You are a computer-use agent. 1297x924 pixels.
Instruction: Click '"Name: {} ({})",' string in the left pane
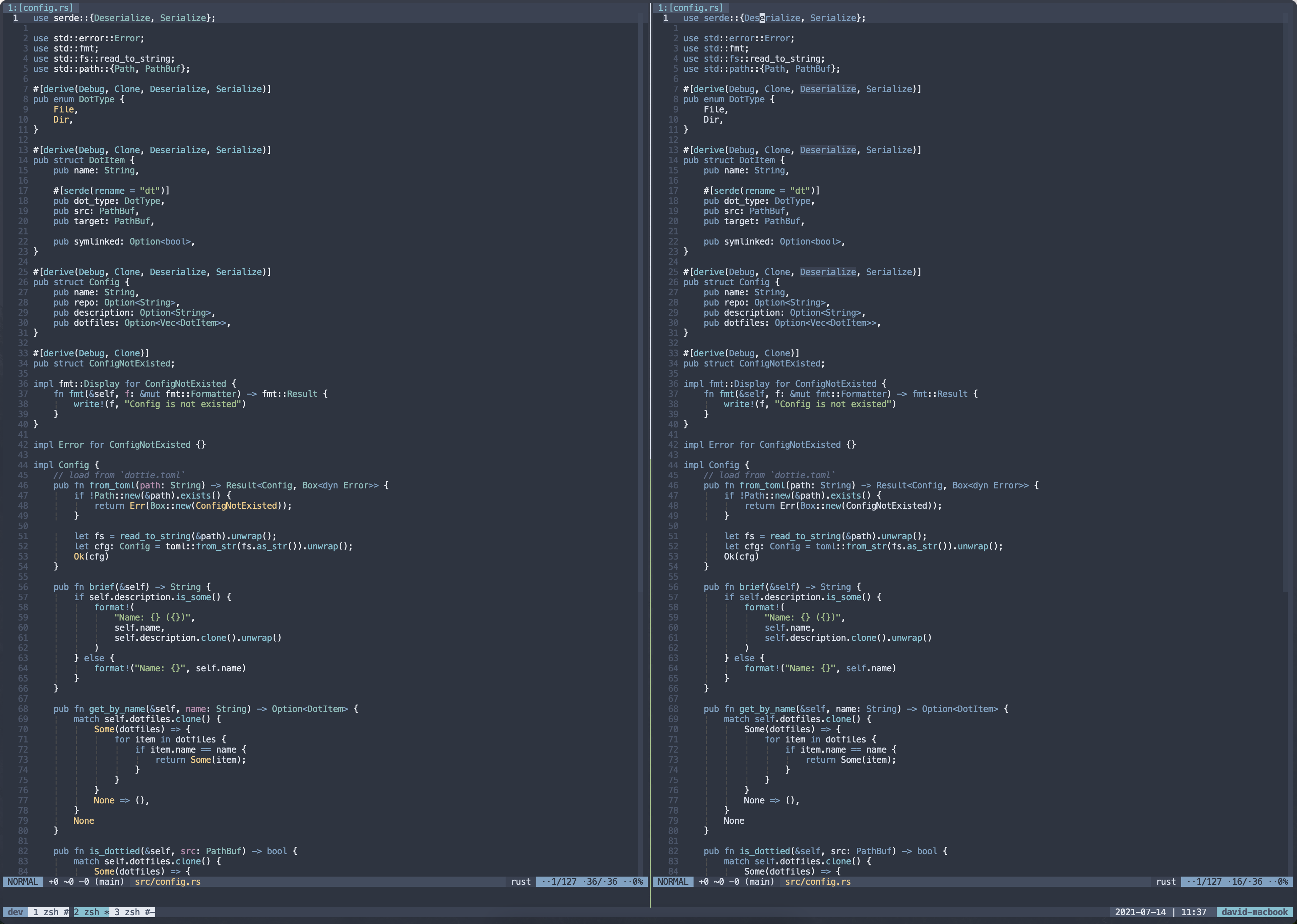155,617
